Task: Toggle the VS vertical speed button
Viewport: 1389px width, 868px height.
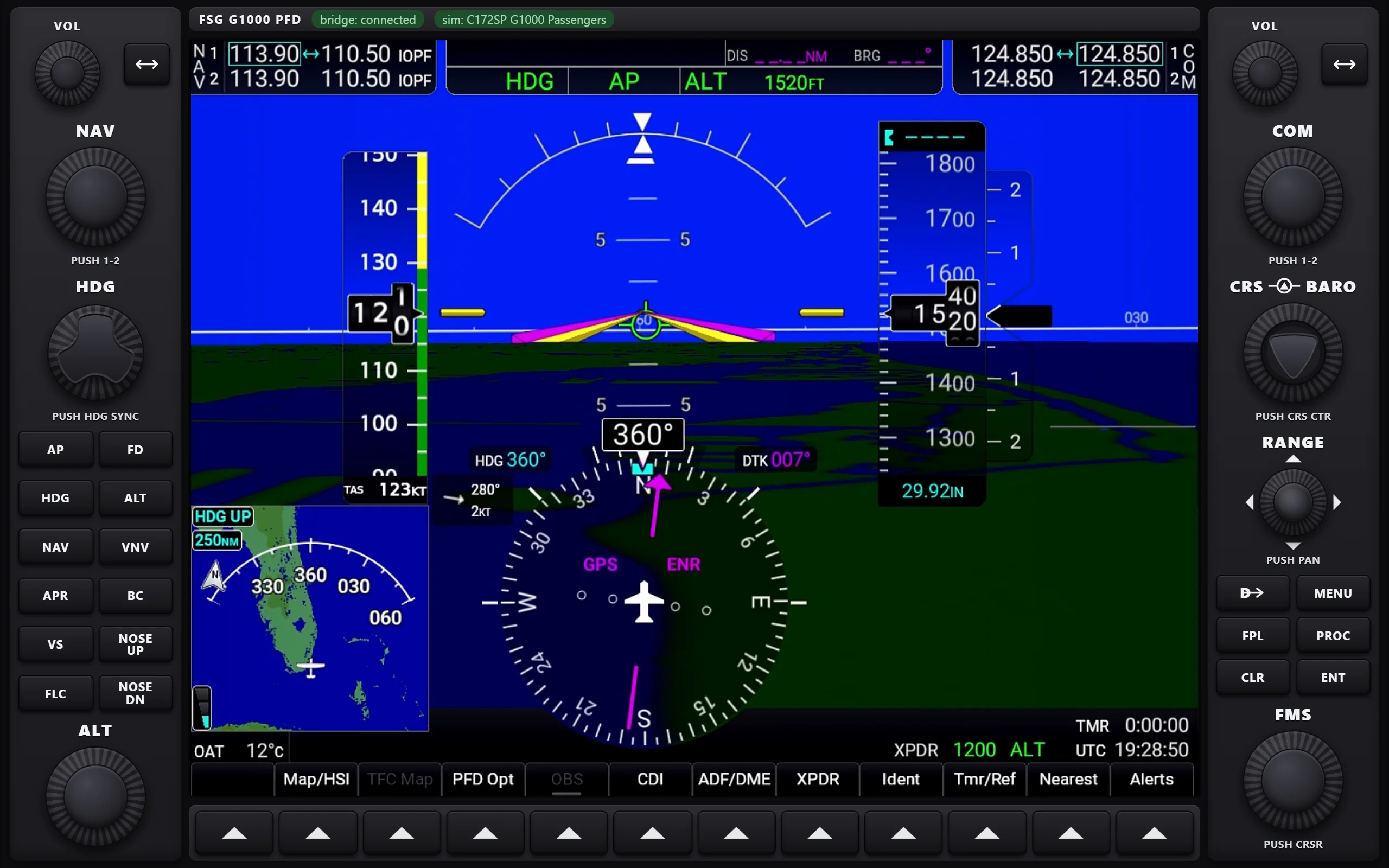Action: 56,644
